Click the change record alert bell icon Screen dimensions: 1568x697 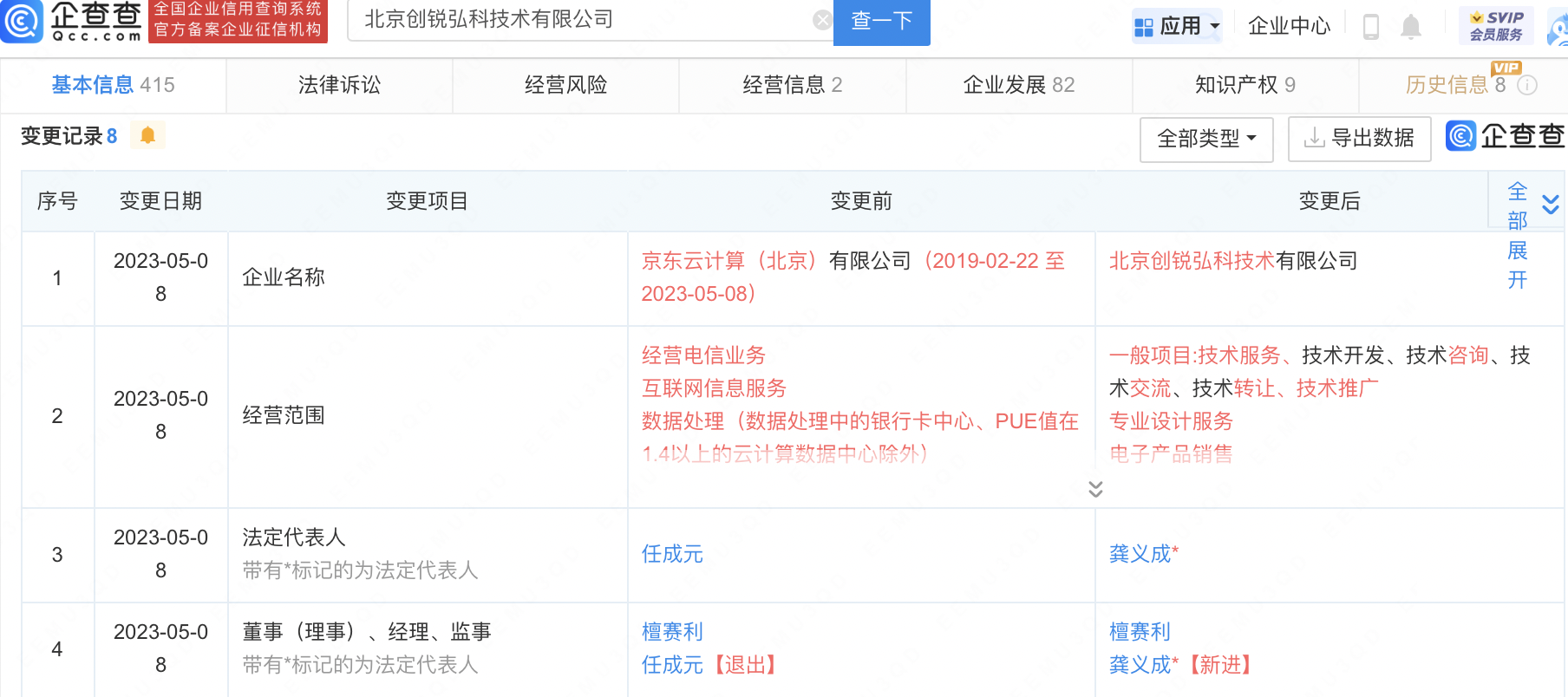147,135
